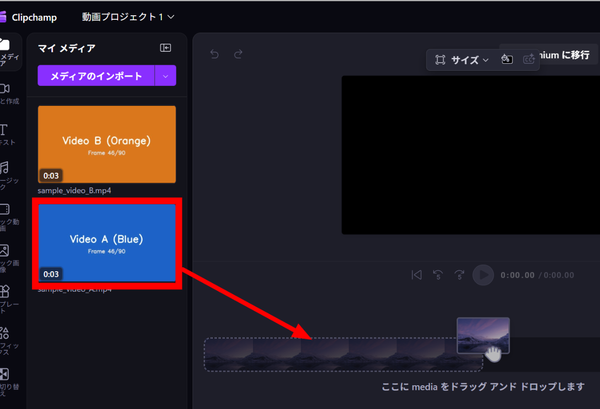
Task: Open the Stock video sidebar icon
Action: click(x=9, y=217)
